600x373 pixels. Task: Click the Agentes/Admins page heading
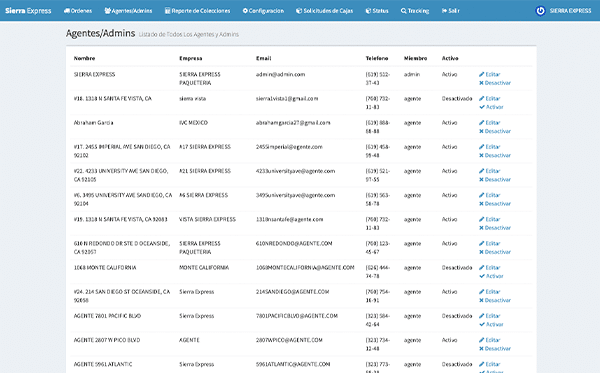coord(100,34)
